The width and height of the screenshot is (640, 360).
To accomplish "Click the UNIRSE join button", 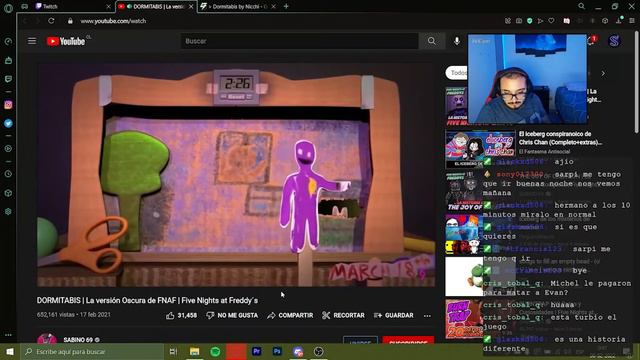I will (360, 340).
